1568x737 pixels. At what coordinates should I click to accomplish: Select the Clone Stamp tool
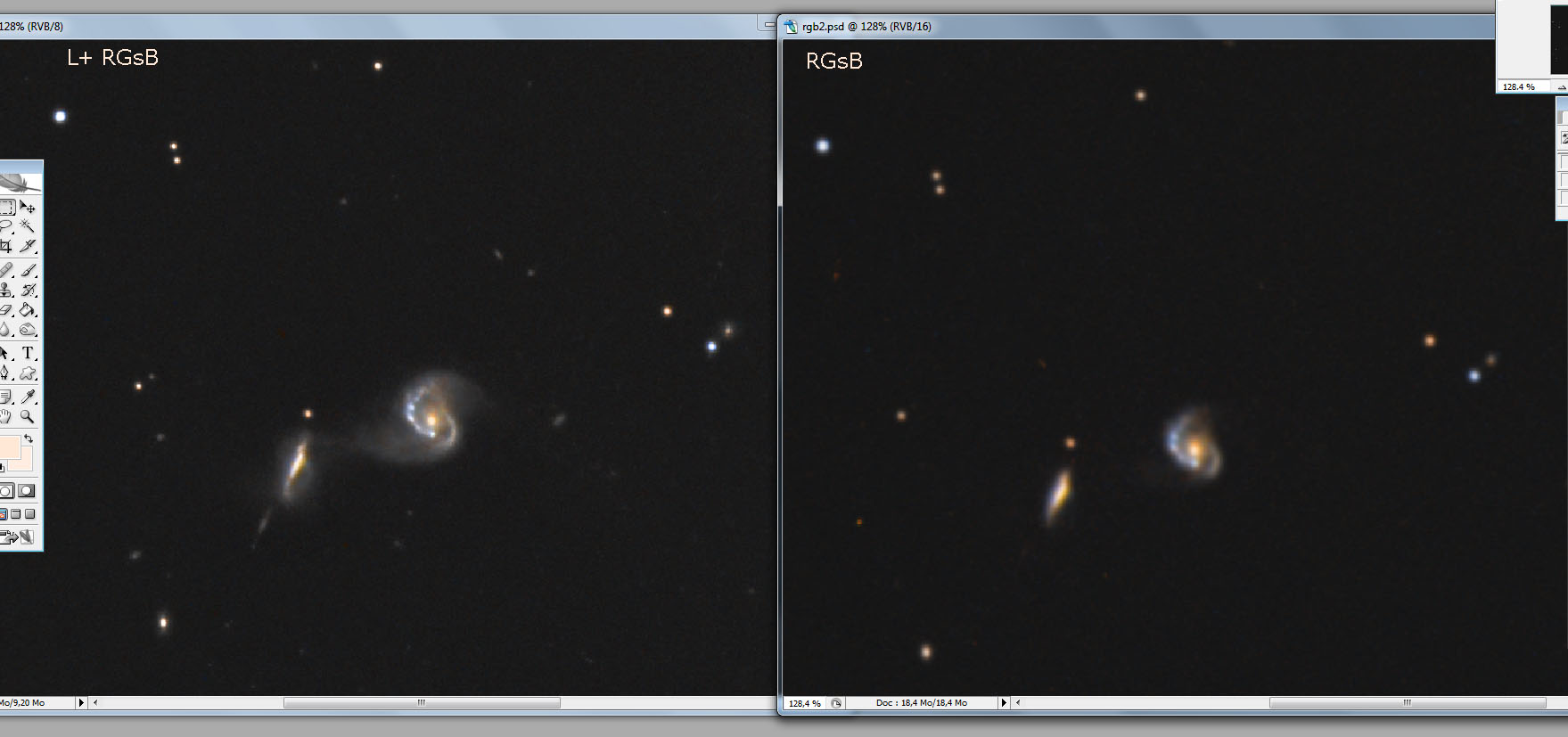(x=6, y=290)
